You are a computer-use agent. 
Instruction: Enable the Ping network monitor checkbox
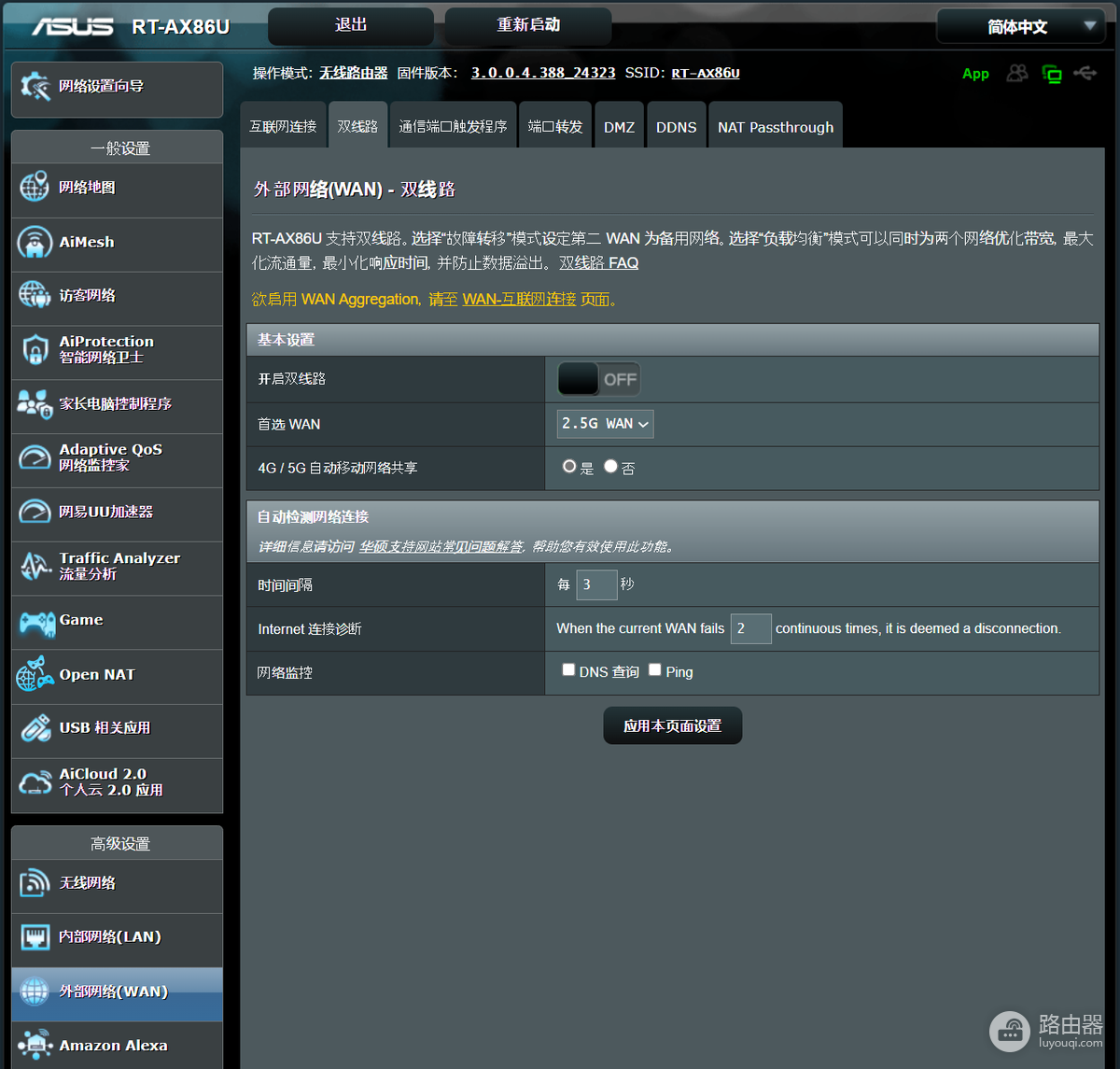pyautogui.click(x=655, y=669)
